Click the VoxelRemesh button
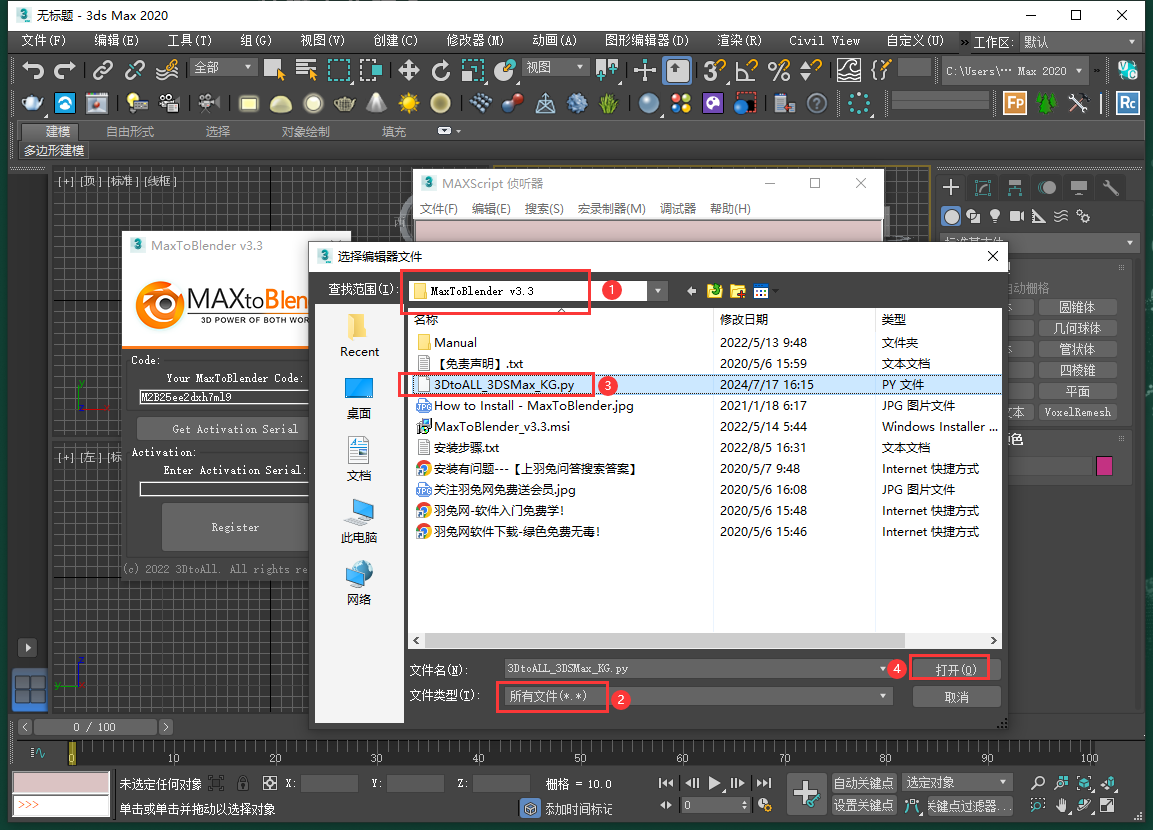This screenshot has width=1153, height=830. click(x=1077, y=412)
